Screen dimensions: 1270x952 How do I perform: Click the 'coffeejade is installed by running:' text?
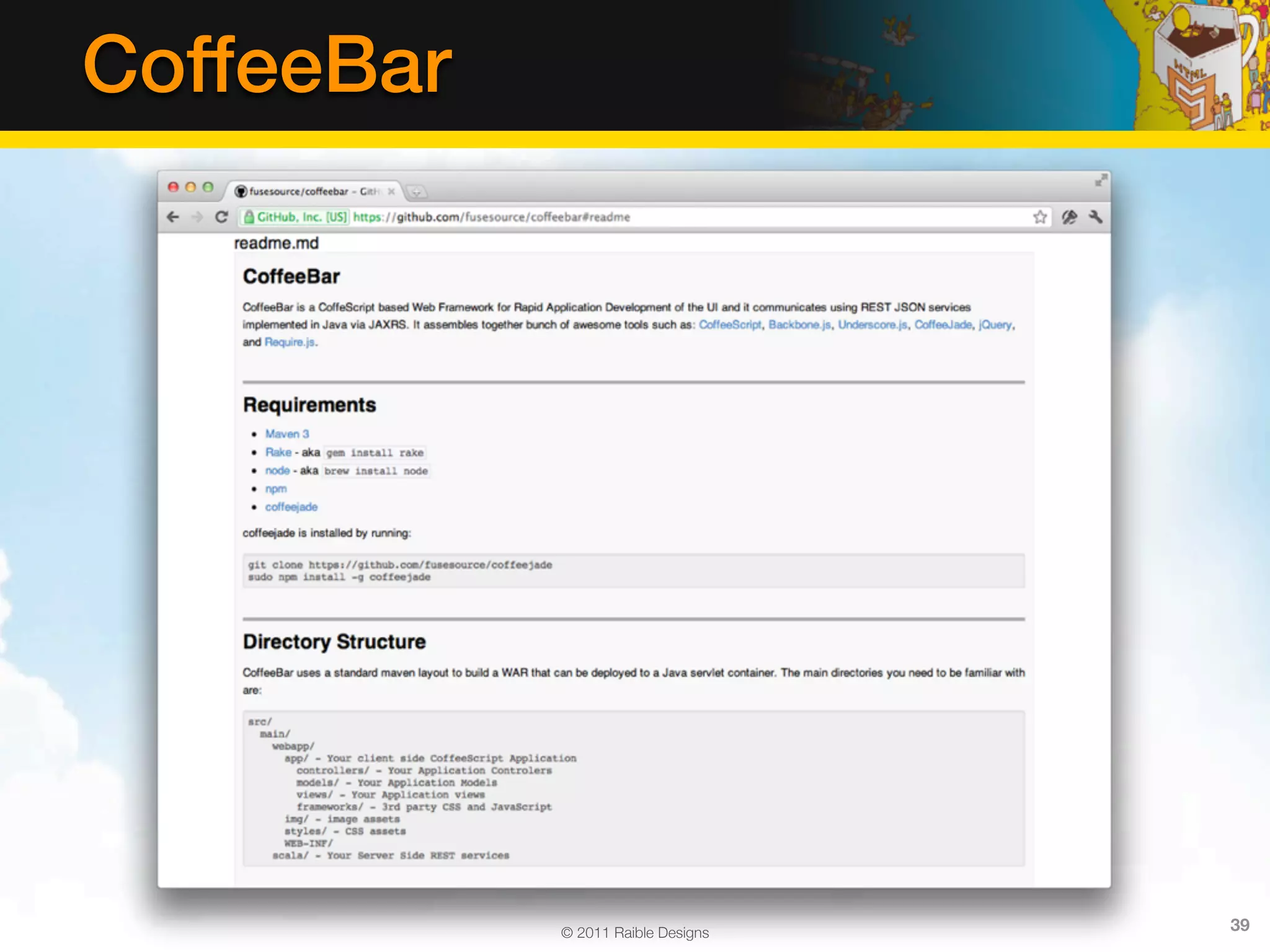tap(327, 533)
